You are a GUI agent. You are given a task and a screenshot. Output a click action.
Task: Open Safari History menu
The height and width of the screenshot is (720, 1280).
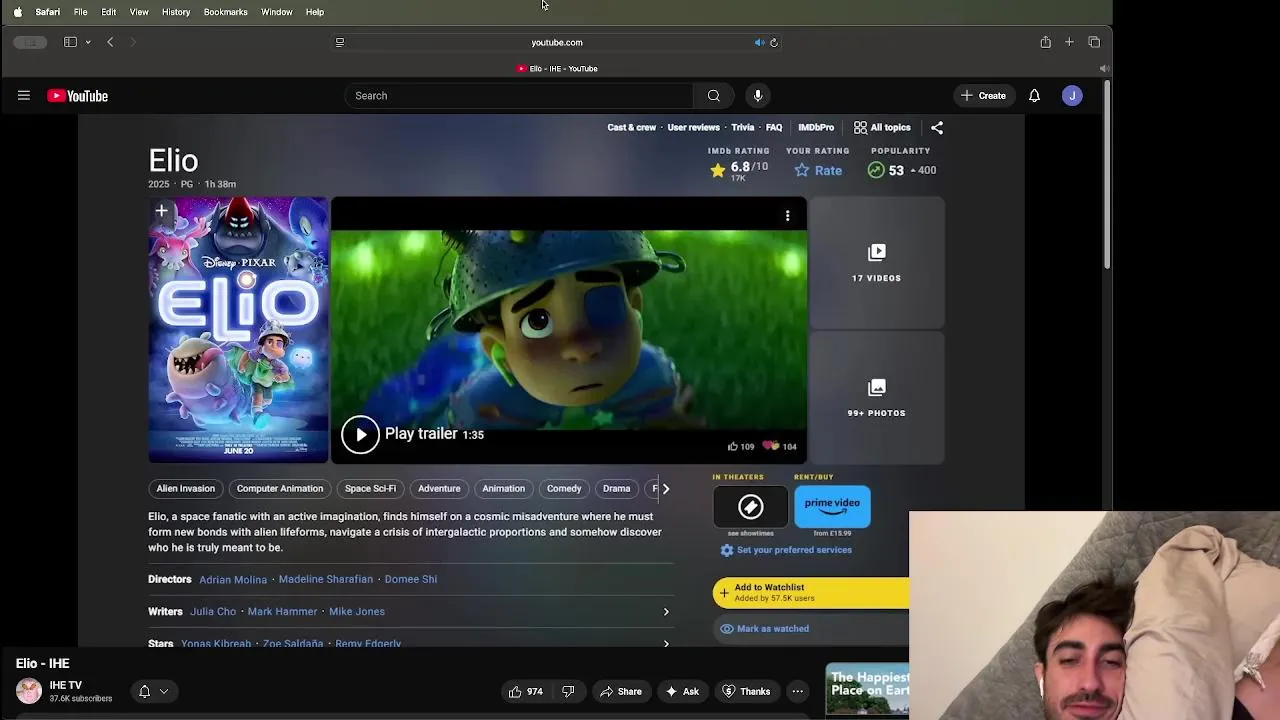176,12
